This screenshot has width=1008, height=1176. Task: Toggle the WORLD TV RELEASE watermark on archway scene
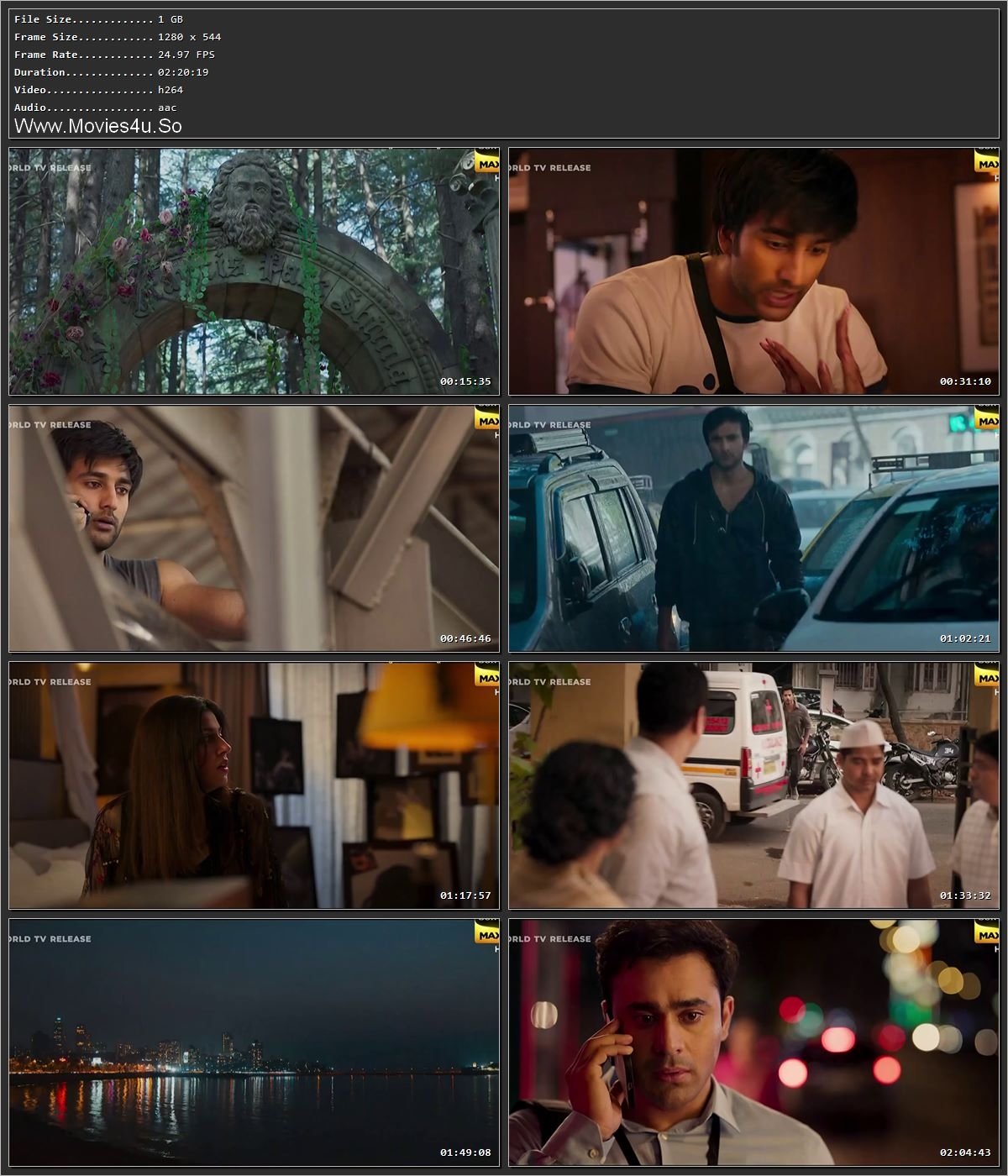(x=49, y=168)
